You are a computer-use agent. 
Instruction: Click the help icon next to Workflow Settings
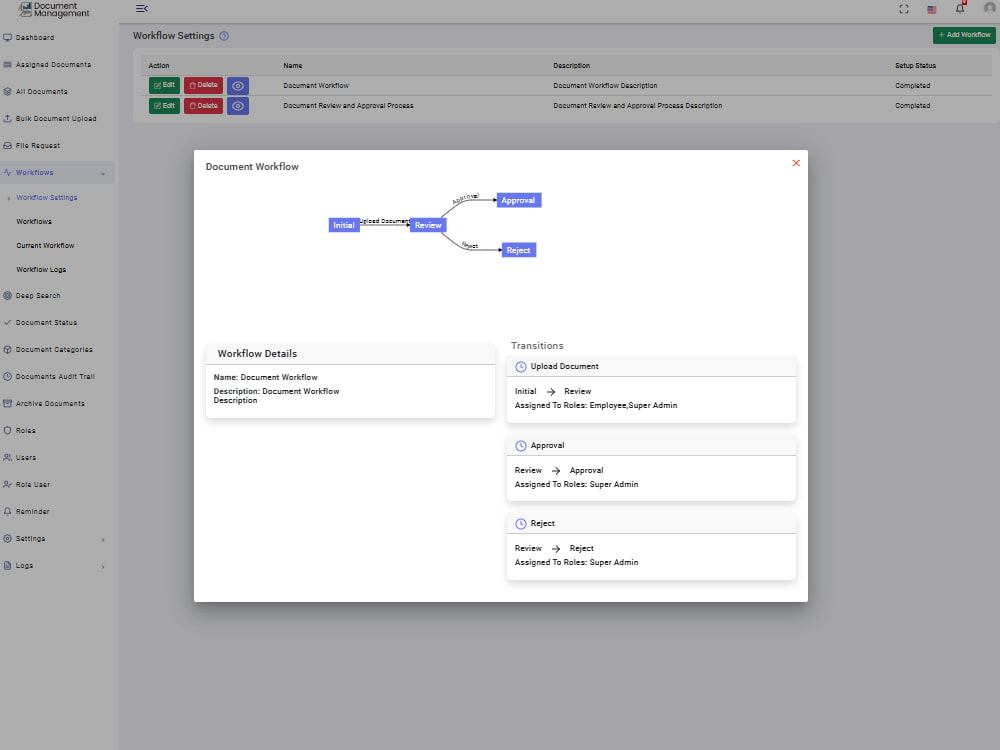tap(224, 36)
